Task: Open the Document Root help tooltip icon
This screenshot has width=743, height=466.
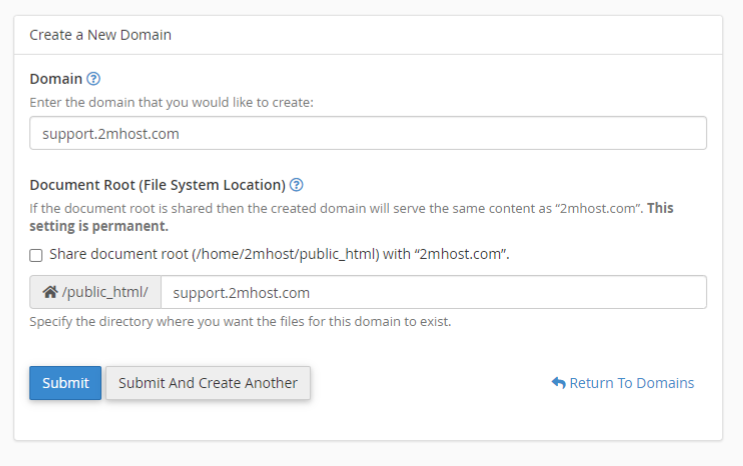Action: 296,185
